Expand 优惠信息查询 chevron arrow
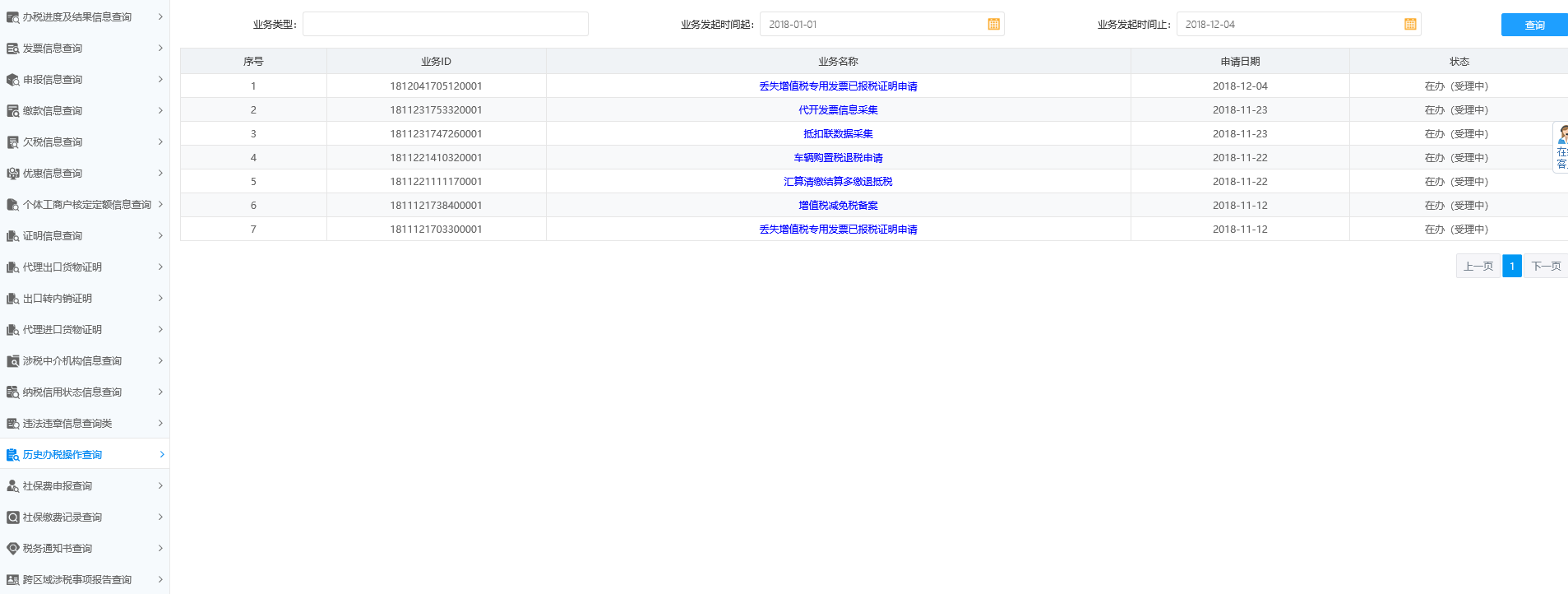Viewport: 1568px width, 594px height. (x=160, y=173)
